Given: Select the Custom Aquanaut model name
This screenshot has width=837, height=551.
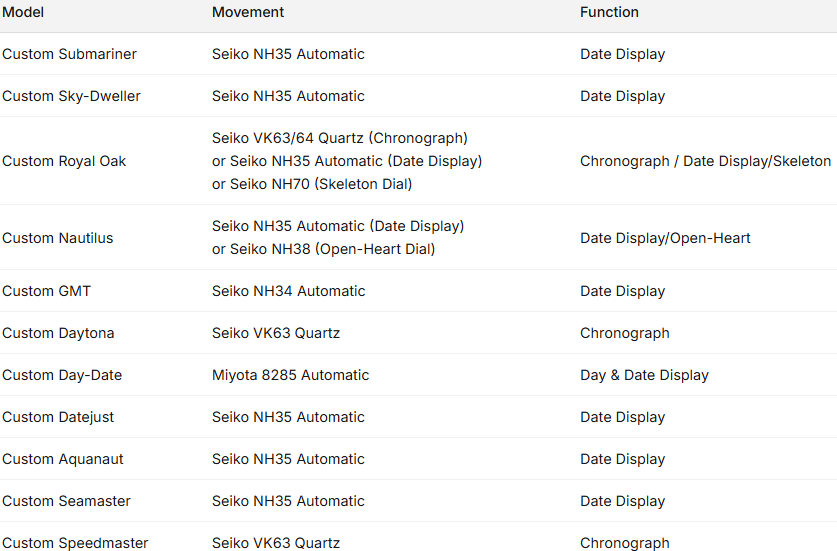Looking at the screenshot, I should (63, 459).
